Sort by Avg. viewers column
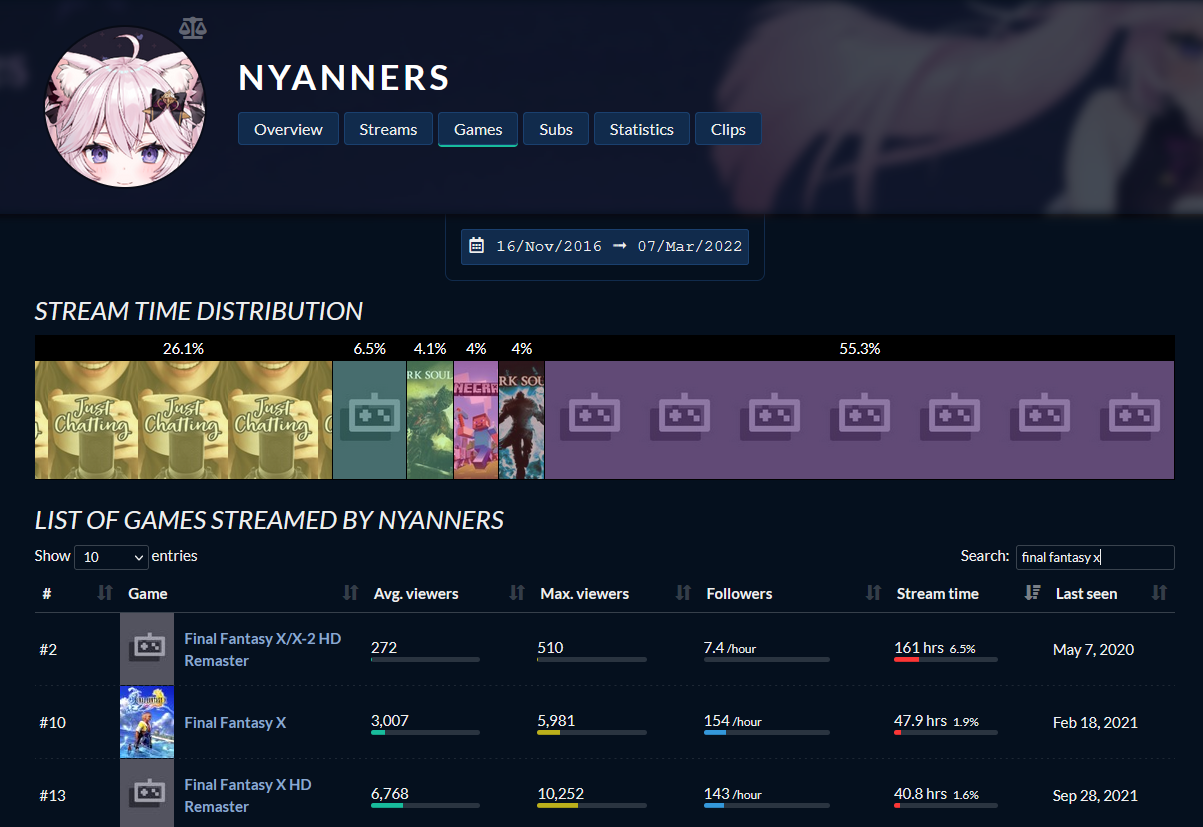Image resolution: width=1203 pixels, height=827 pixels. point(447,593)
